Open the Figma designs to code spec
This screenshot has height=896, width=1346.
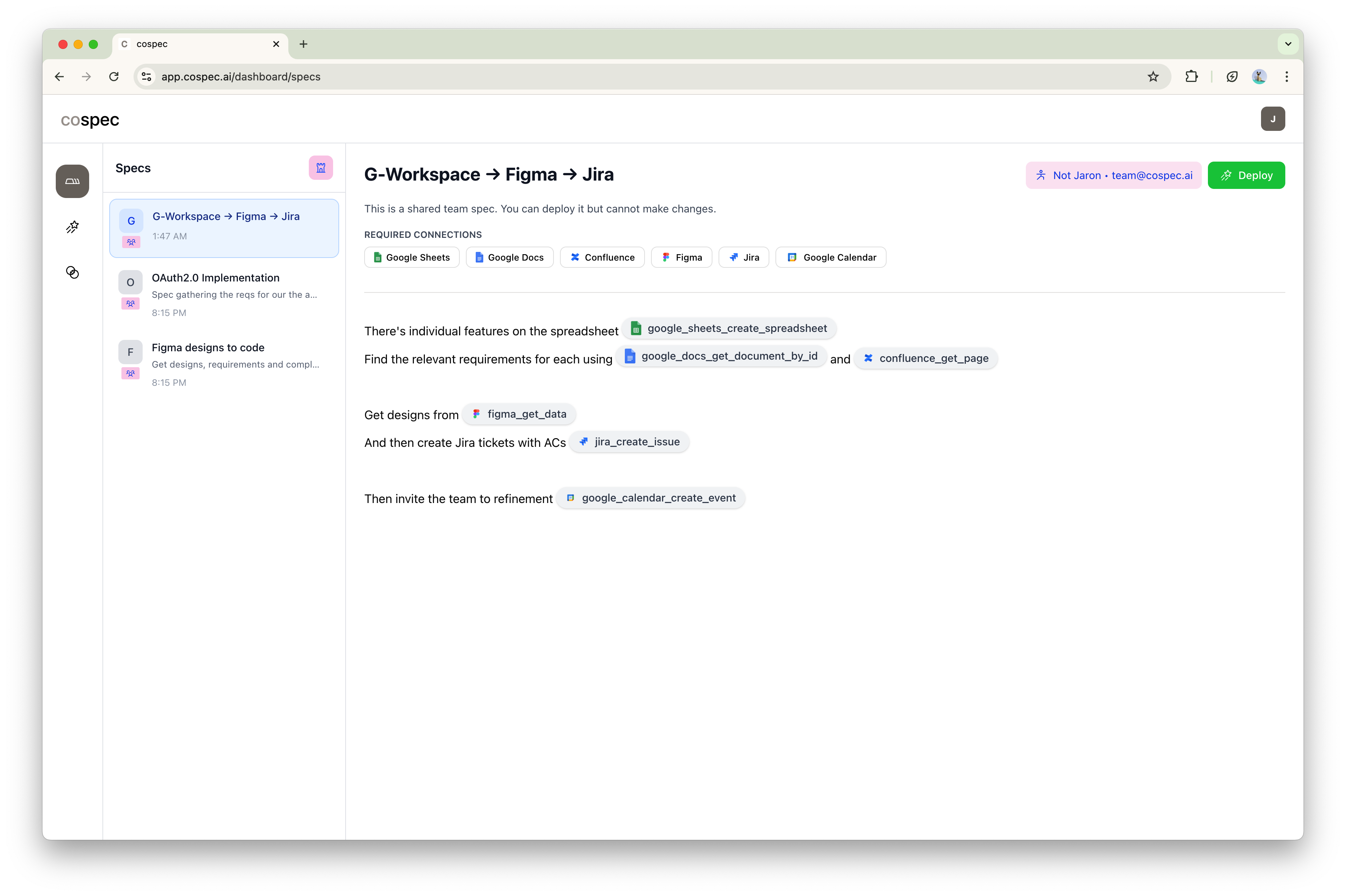[224, 364]
